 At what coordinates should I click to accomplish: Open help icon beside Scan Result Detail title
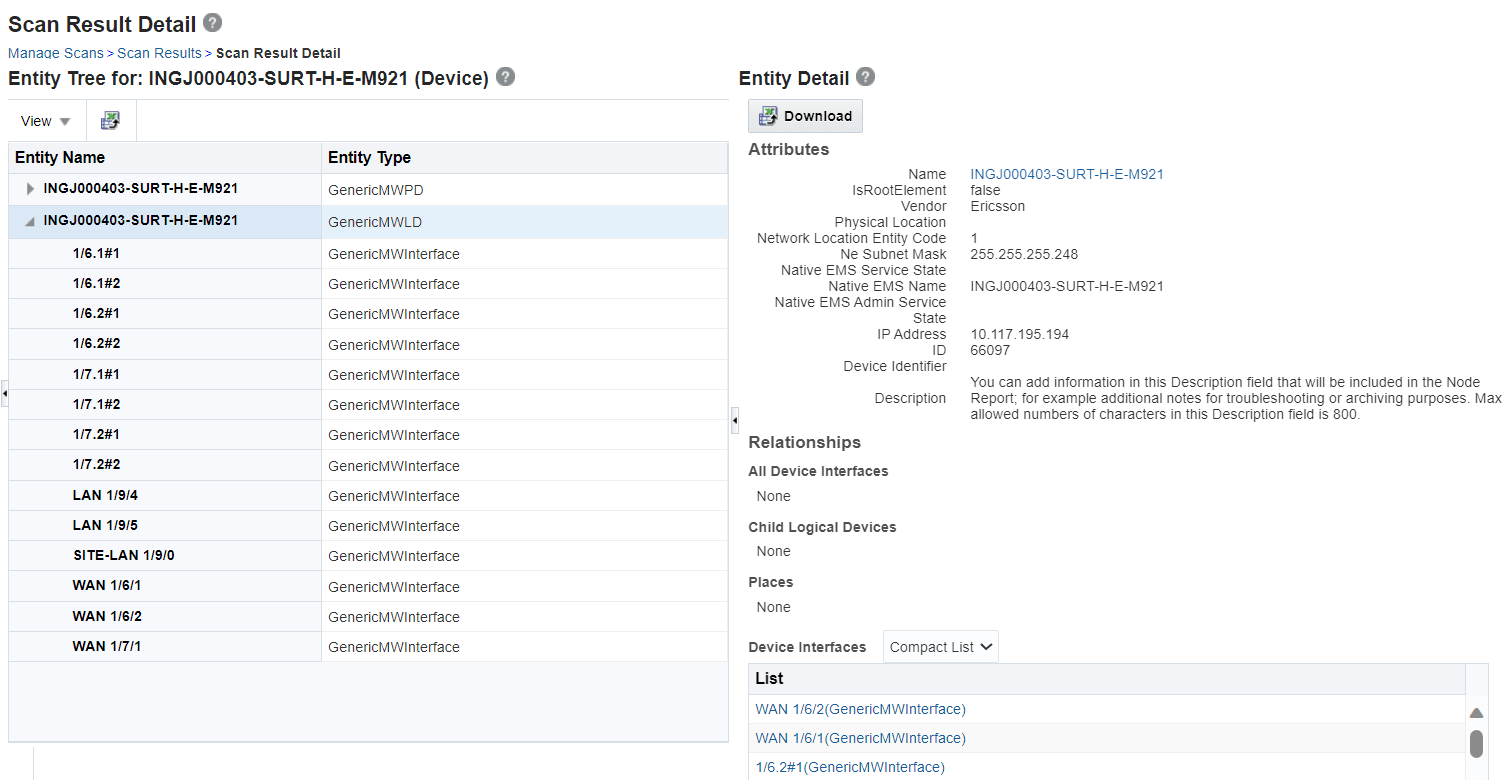click(212, 22)
